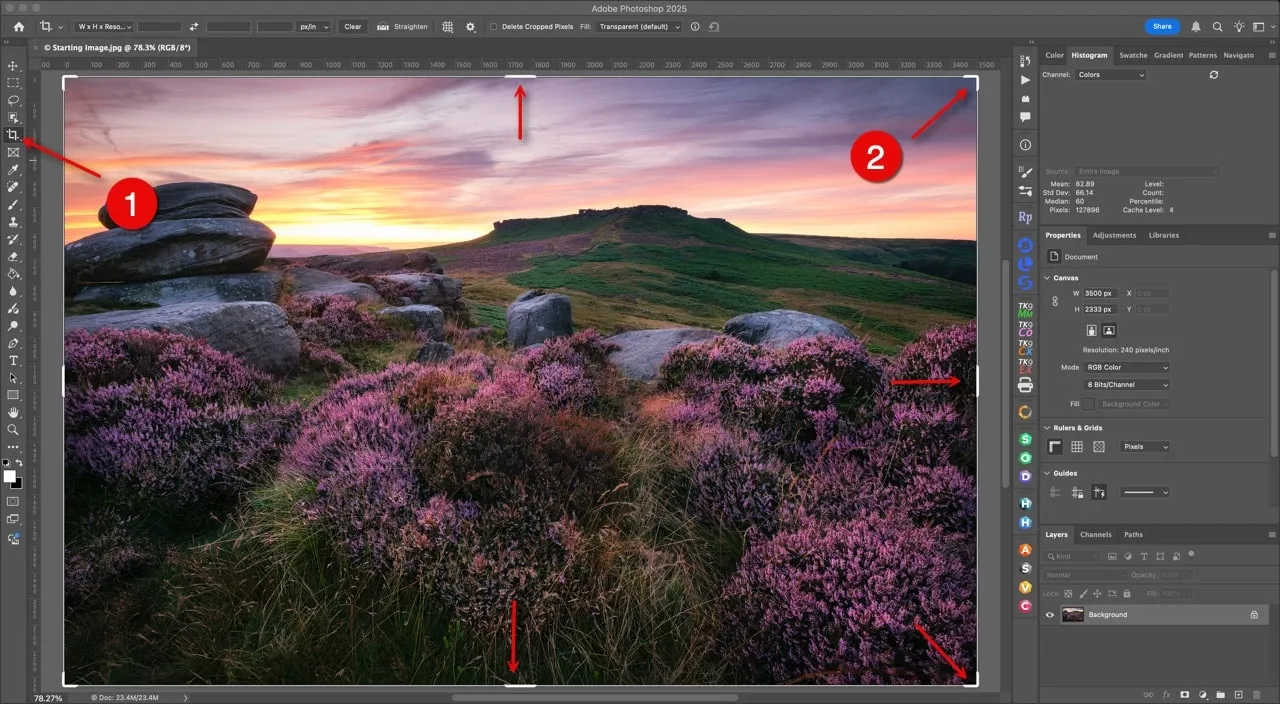The image size is (1280, 704).
Task: Open crop overlay settings gear in options bar
Action: pos(470,27)
